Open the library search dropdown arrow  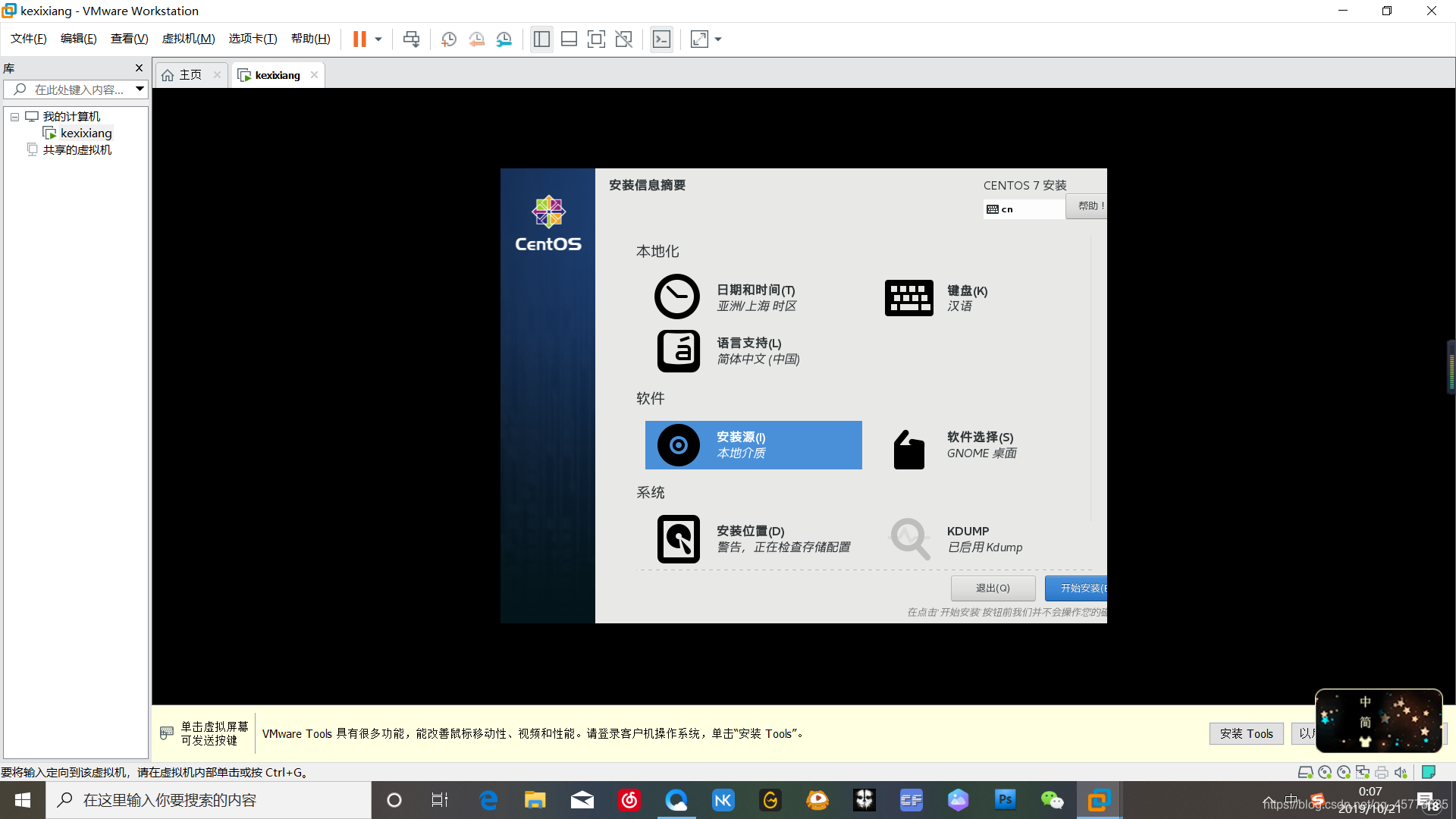coord(140,89)
